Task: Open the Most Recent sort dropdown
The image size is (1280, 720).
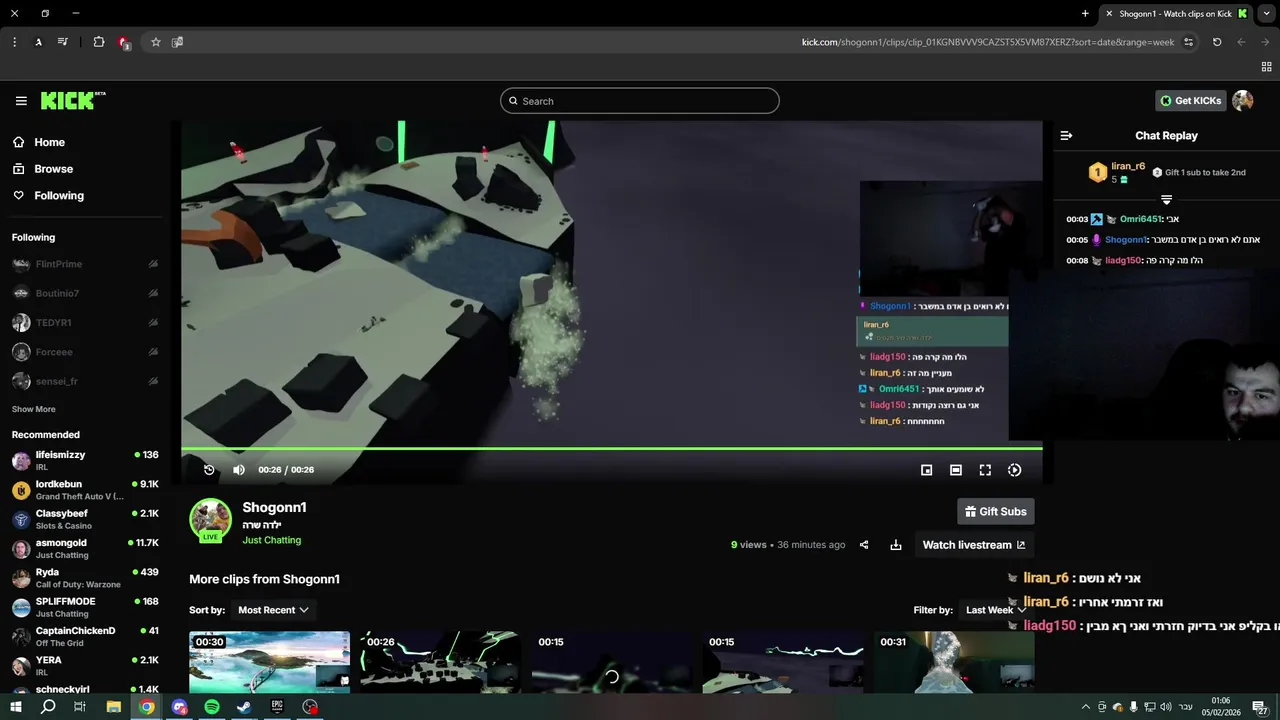Action: [273, 610]
